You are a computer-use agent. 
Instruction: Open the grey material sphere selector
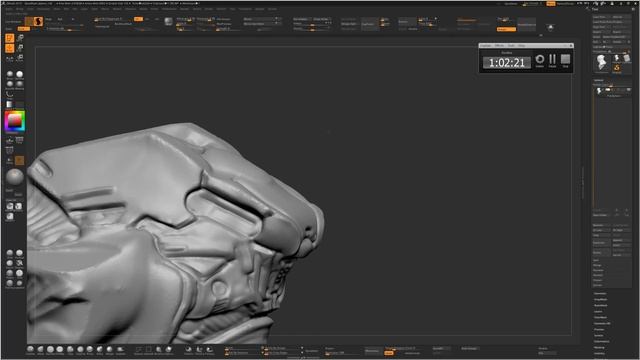click(x=15, y=178)
